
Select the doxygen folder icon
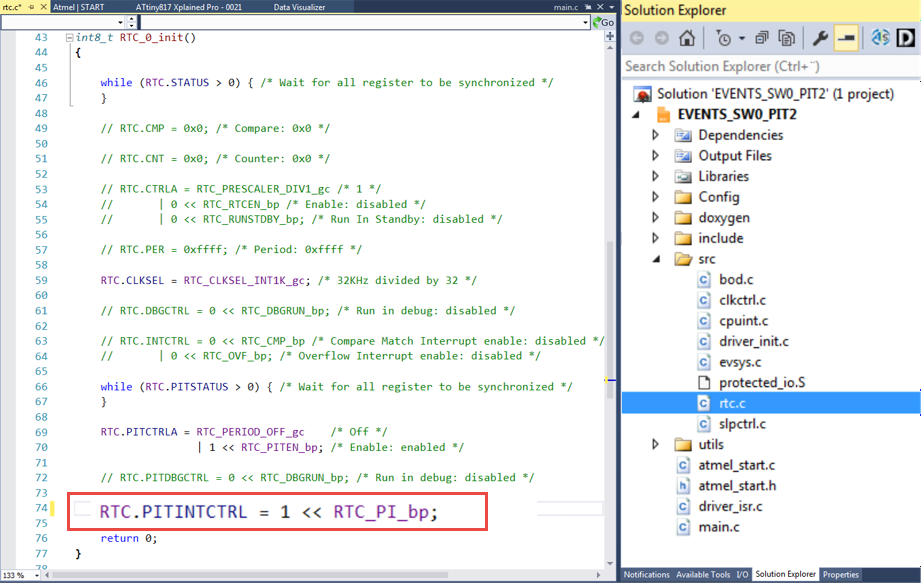point(683,218)
